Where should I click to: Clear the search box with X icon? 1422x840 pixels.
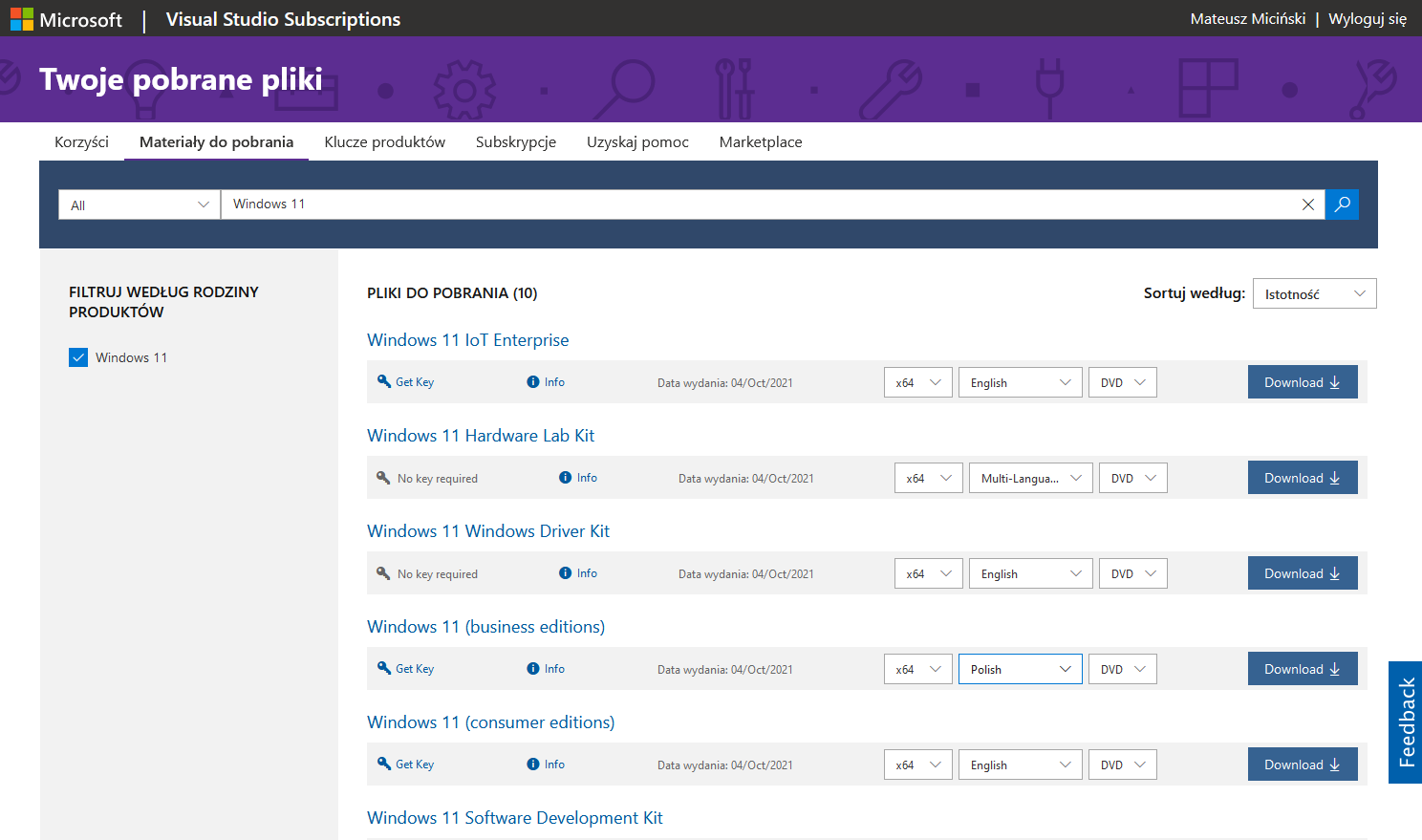pyautogui.click(x=1308, y=205)
